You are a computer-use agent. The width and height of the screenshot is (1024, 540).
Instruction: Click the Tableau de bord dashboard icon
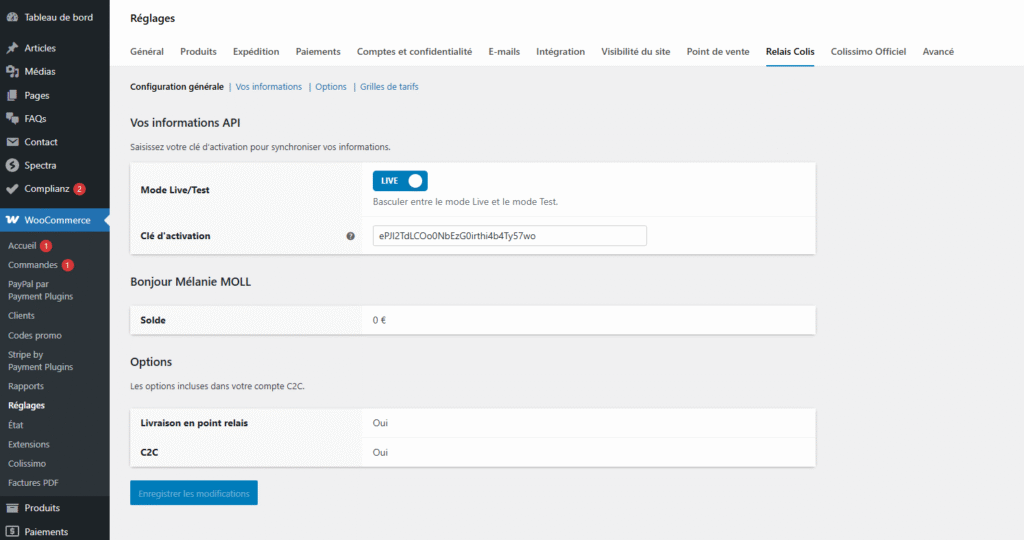click(x=12, y=17)
